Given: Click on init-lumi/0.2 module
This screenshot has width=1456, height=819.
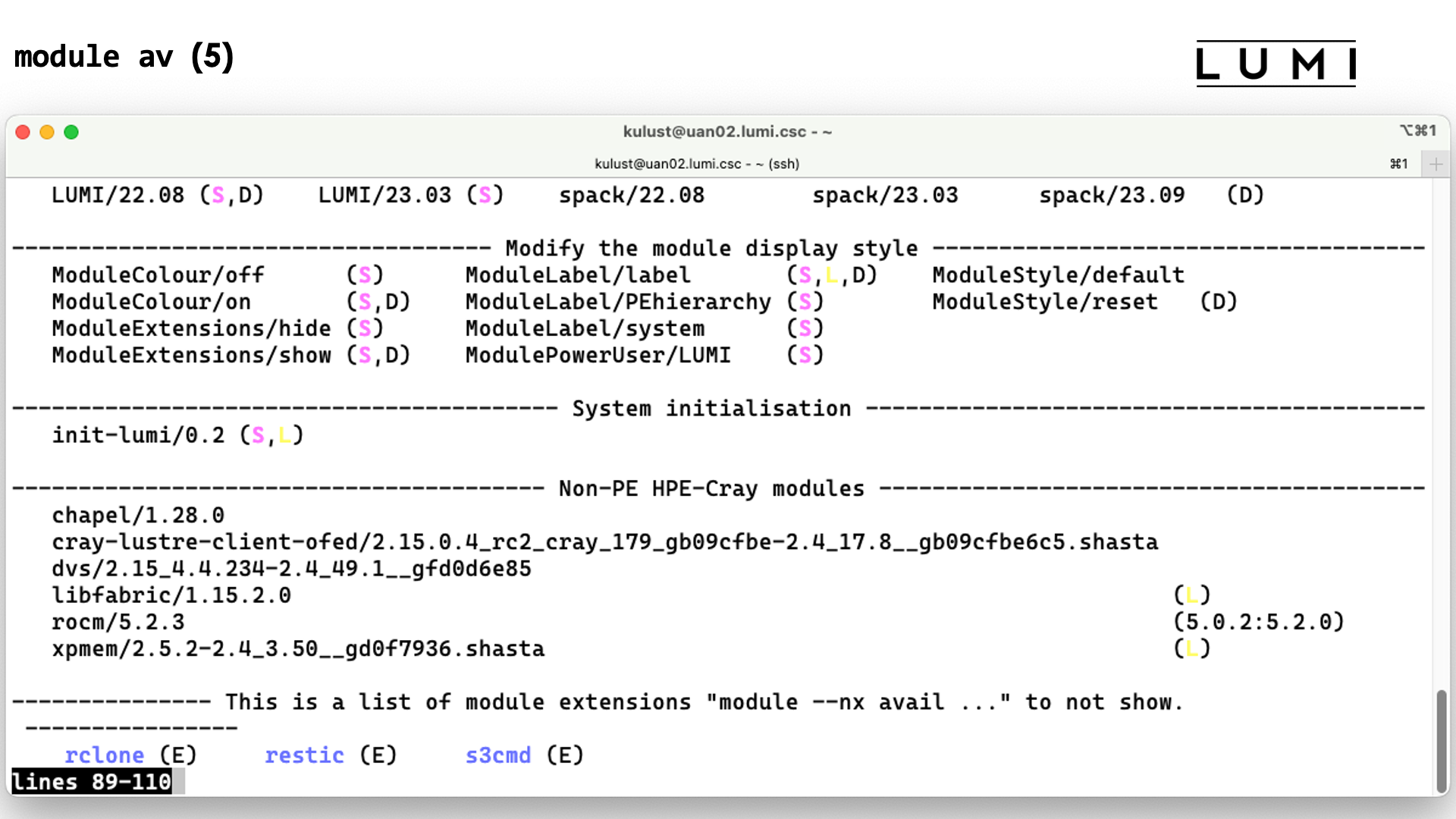Looking at the screenshot, I should pyautogui.click(x=138, y=435).
